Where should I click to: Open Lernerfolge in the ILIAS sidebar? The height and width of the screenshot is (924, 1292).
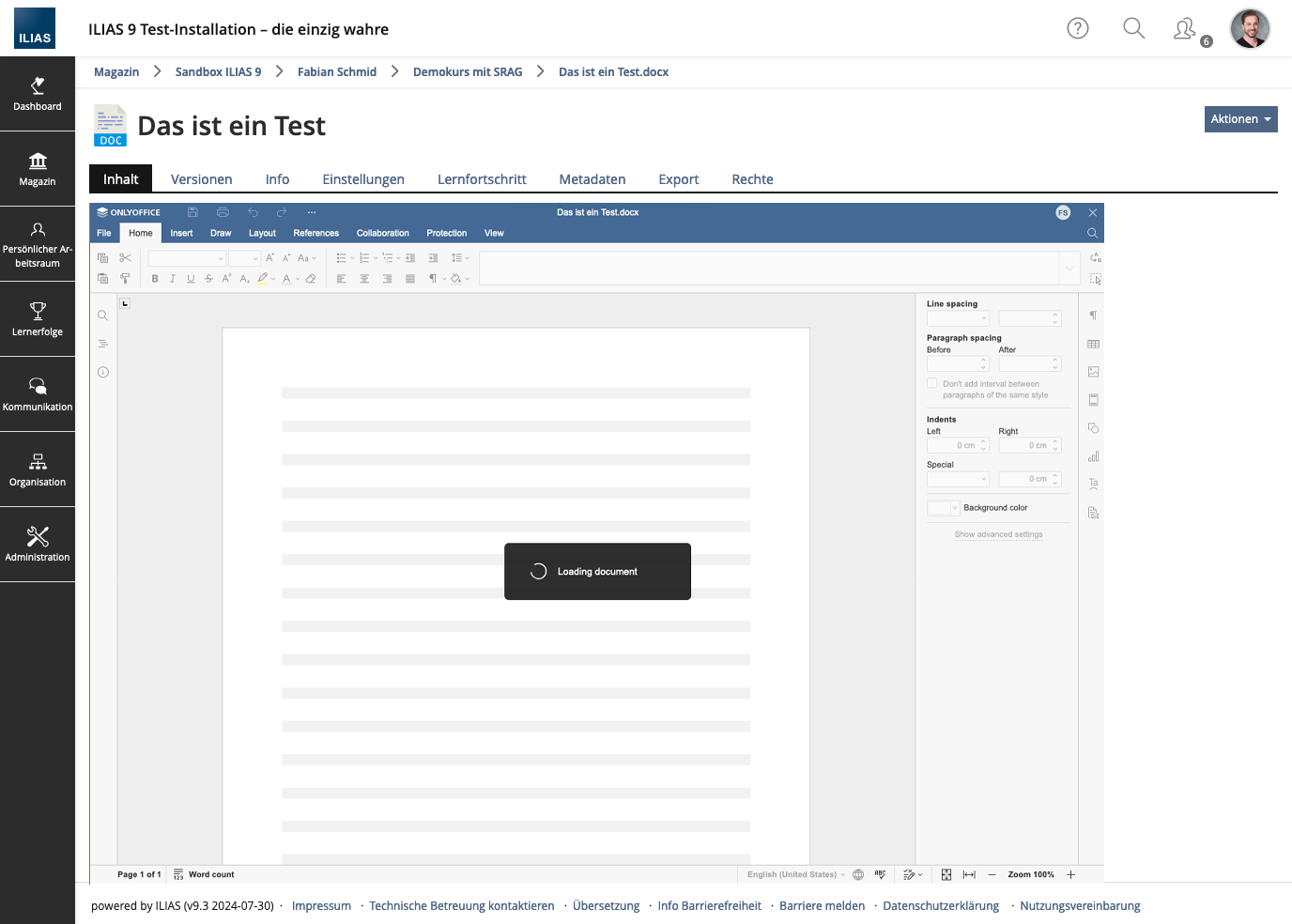point(38,319)
